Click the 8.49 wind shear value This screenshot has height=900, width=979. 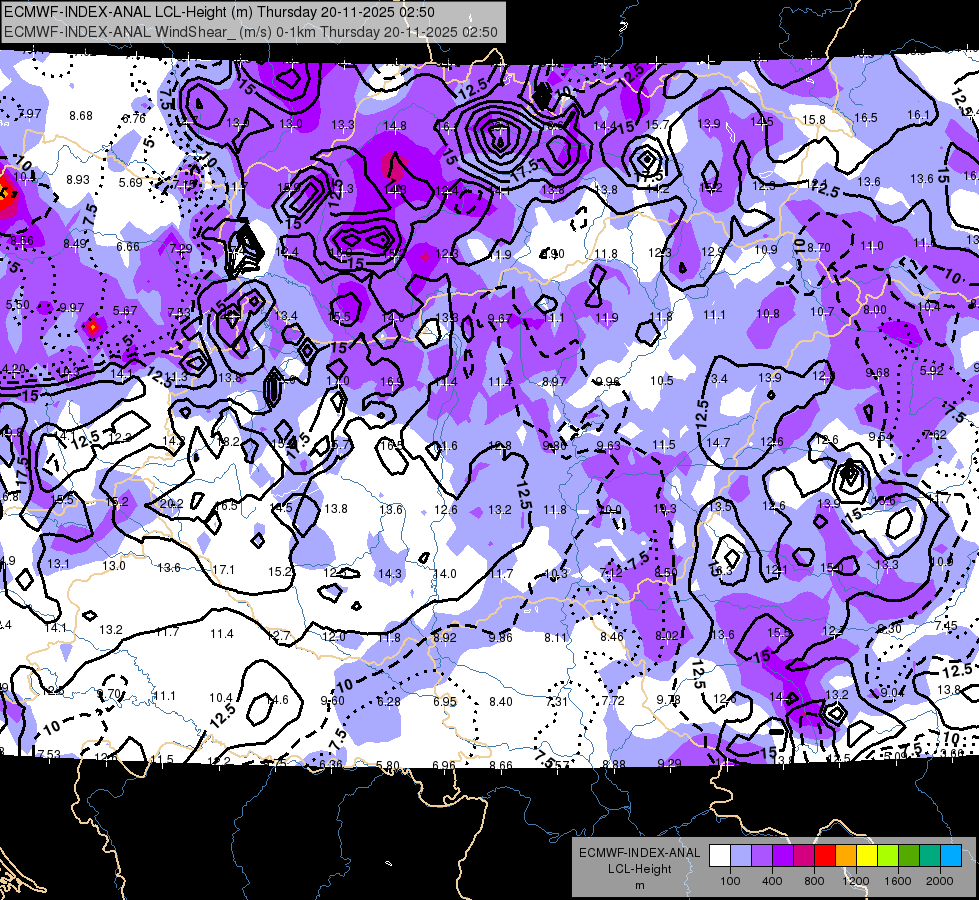point(75,244)
